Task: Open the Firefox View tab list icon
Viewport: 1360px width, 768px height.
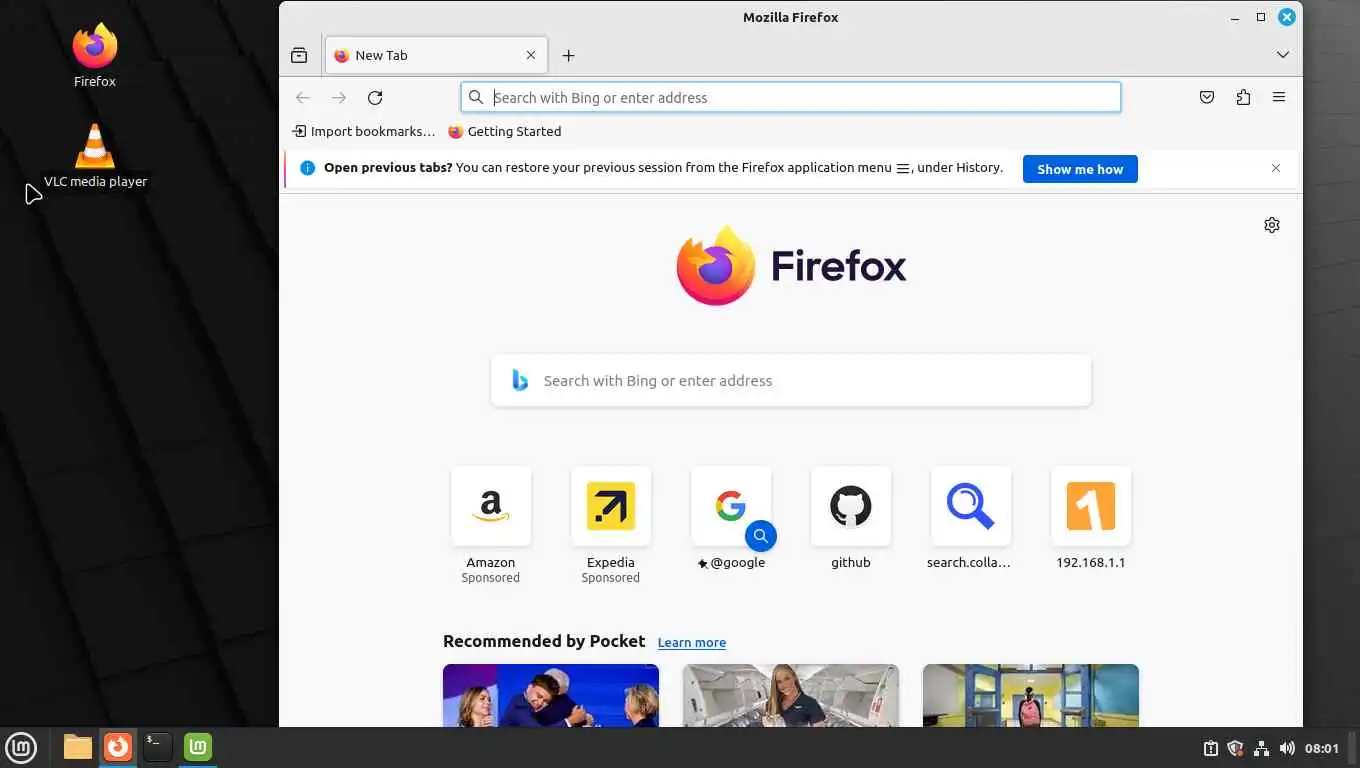Action: [299, 55]
